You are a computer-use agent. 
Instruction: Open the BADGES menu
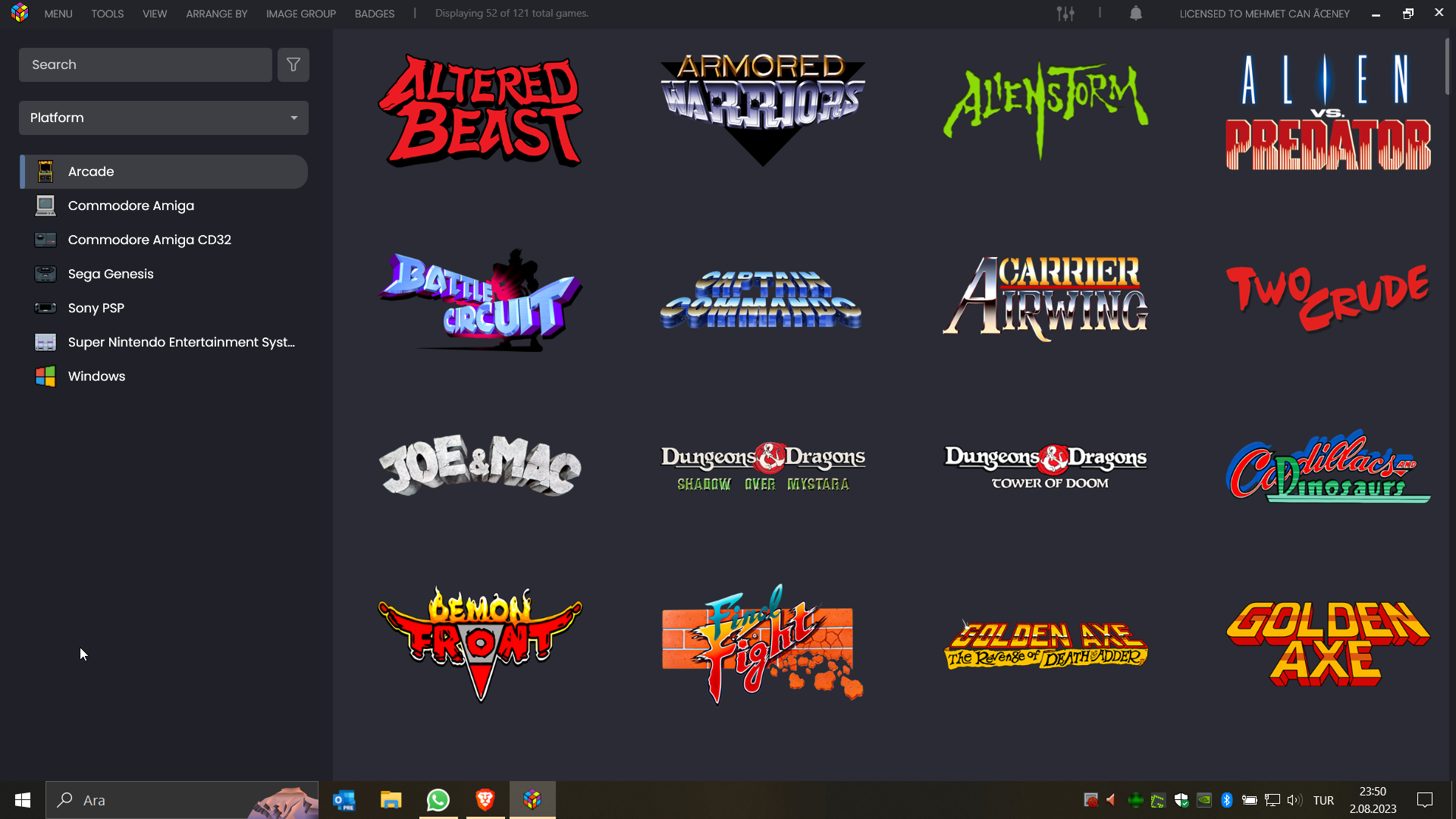click(x=375, y=14)
